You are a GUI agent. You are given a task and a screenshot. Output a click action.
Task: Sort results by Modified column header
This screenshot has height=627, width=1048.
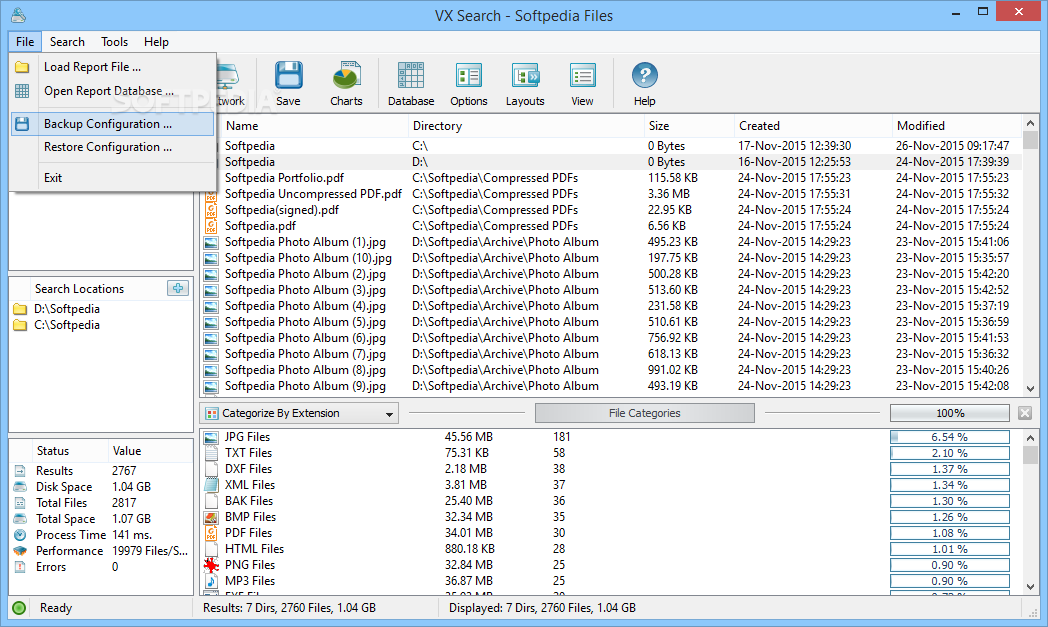956,126
